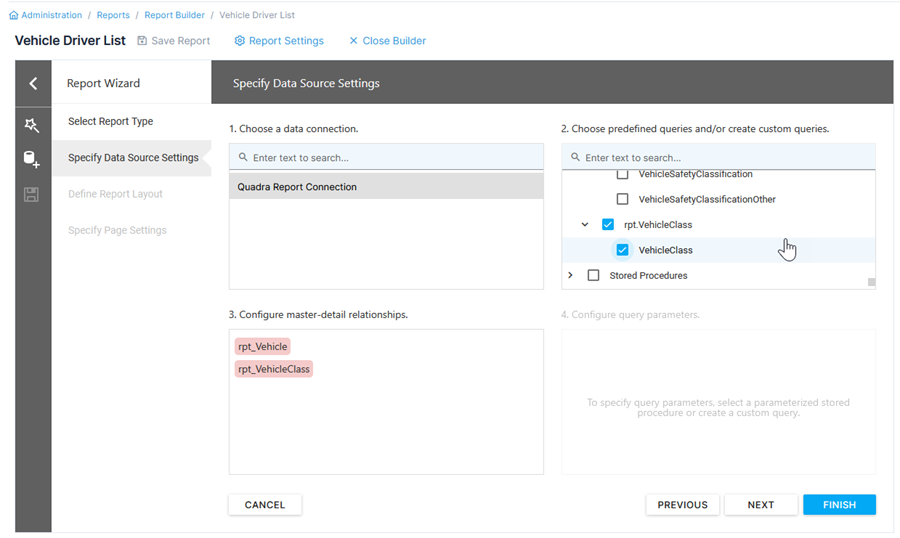The image size is (900, 538).
Task: Uncheck the rpt.VehicleClass checkbox
Action: (x=608, y=225)
